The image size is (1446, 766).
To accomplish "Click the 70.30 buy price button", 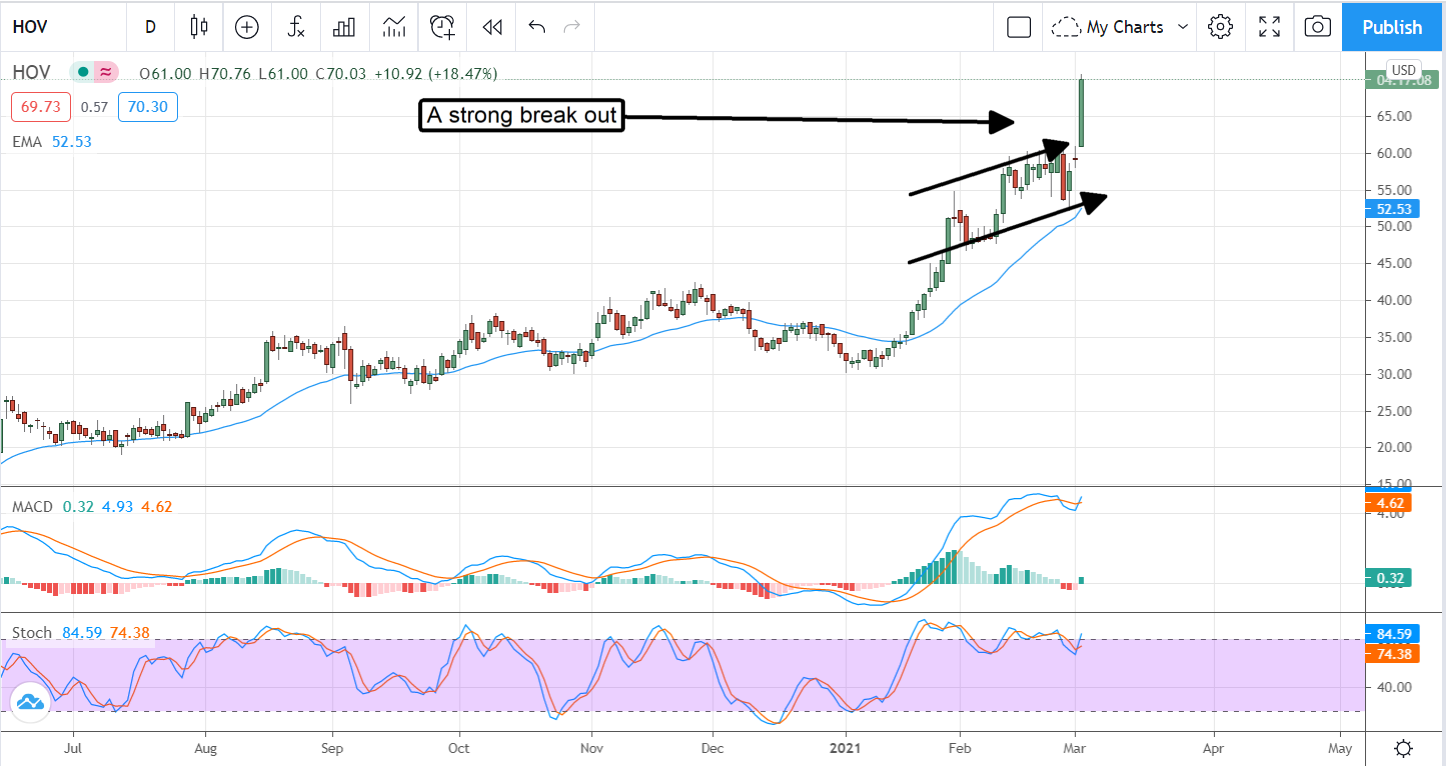I will 147,106.
